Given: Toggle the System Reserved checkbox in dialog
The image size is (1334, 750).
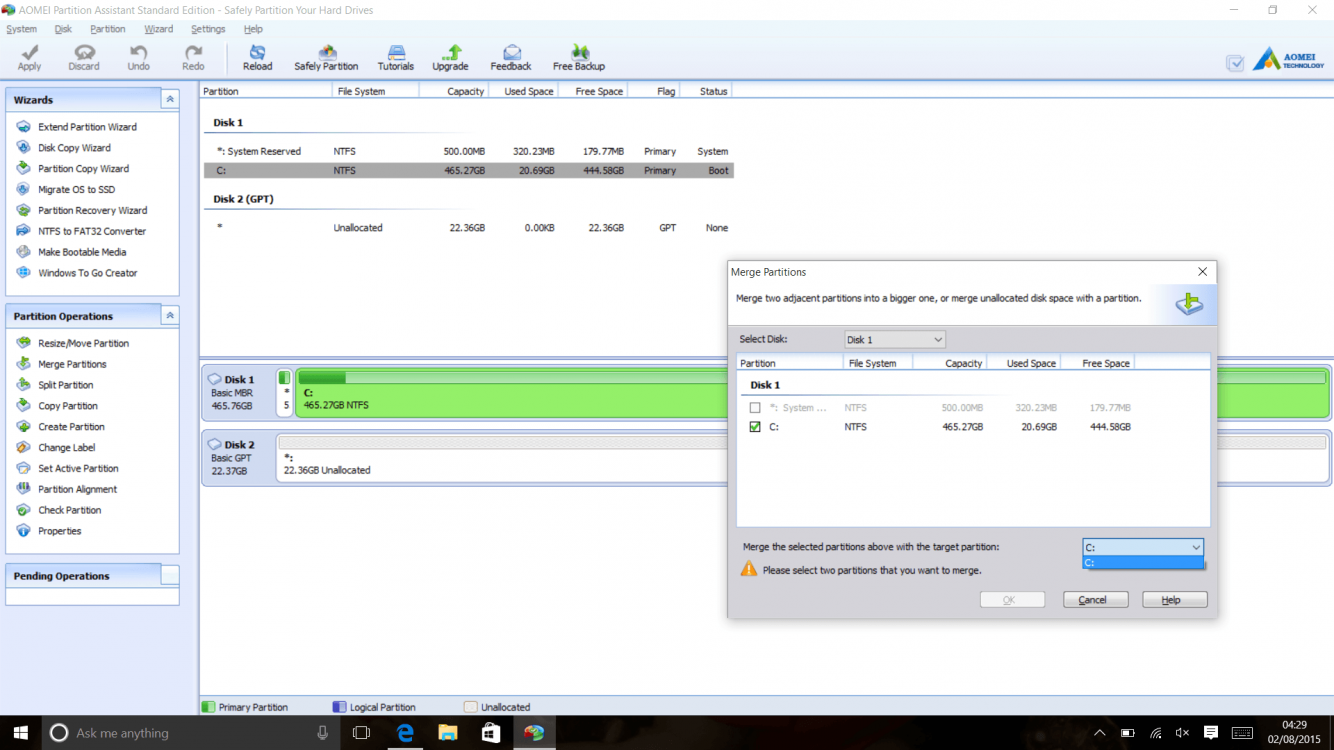Looking at the screenshot, I should 755,408.
